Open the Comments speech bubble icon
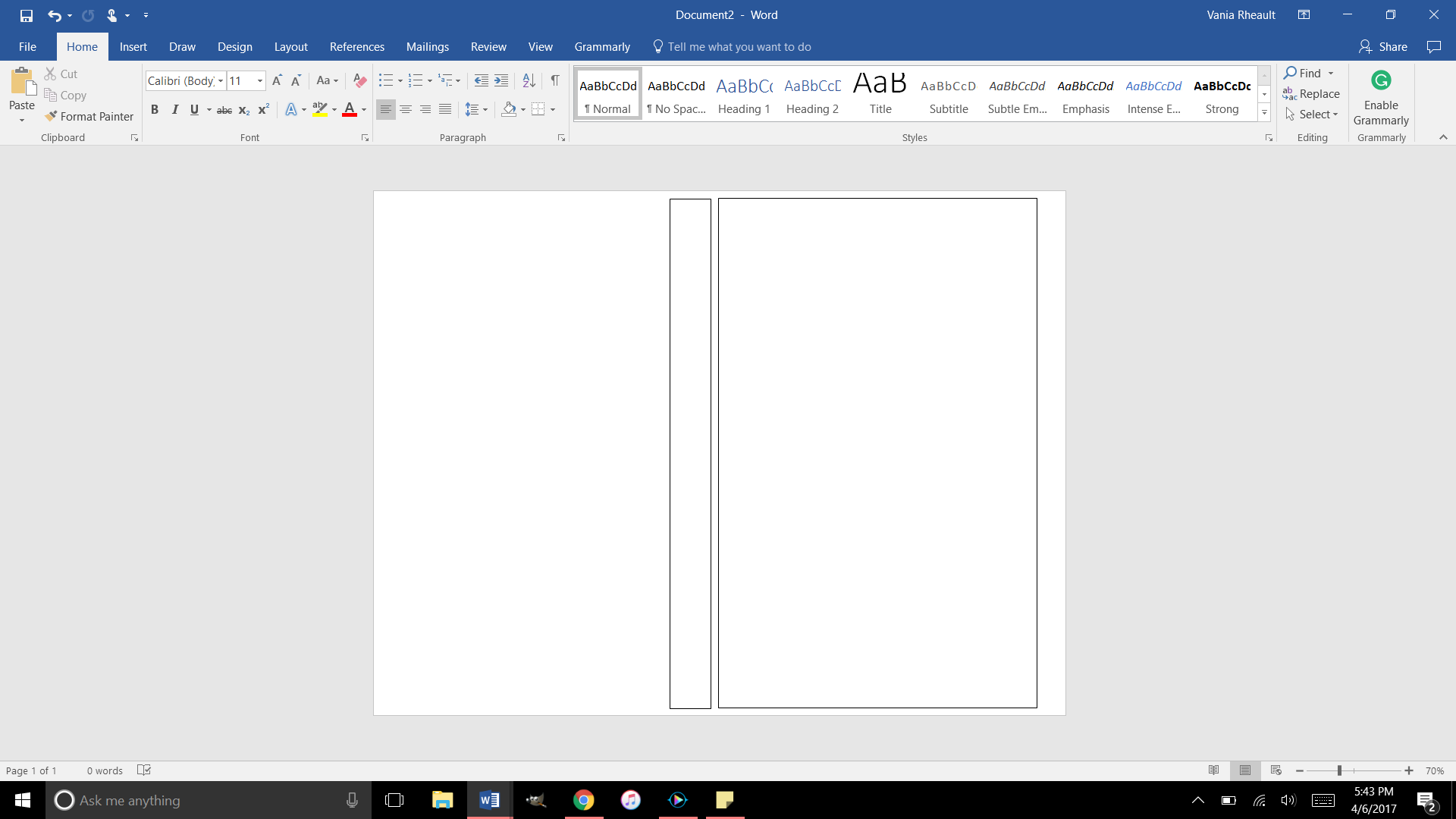The image size is (1456, 819). pos(1433,47)
